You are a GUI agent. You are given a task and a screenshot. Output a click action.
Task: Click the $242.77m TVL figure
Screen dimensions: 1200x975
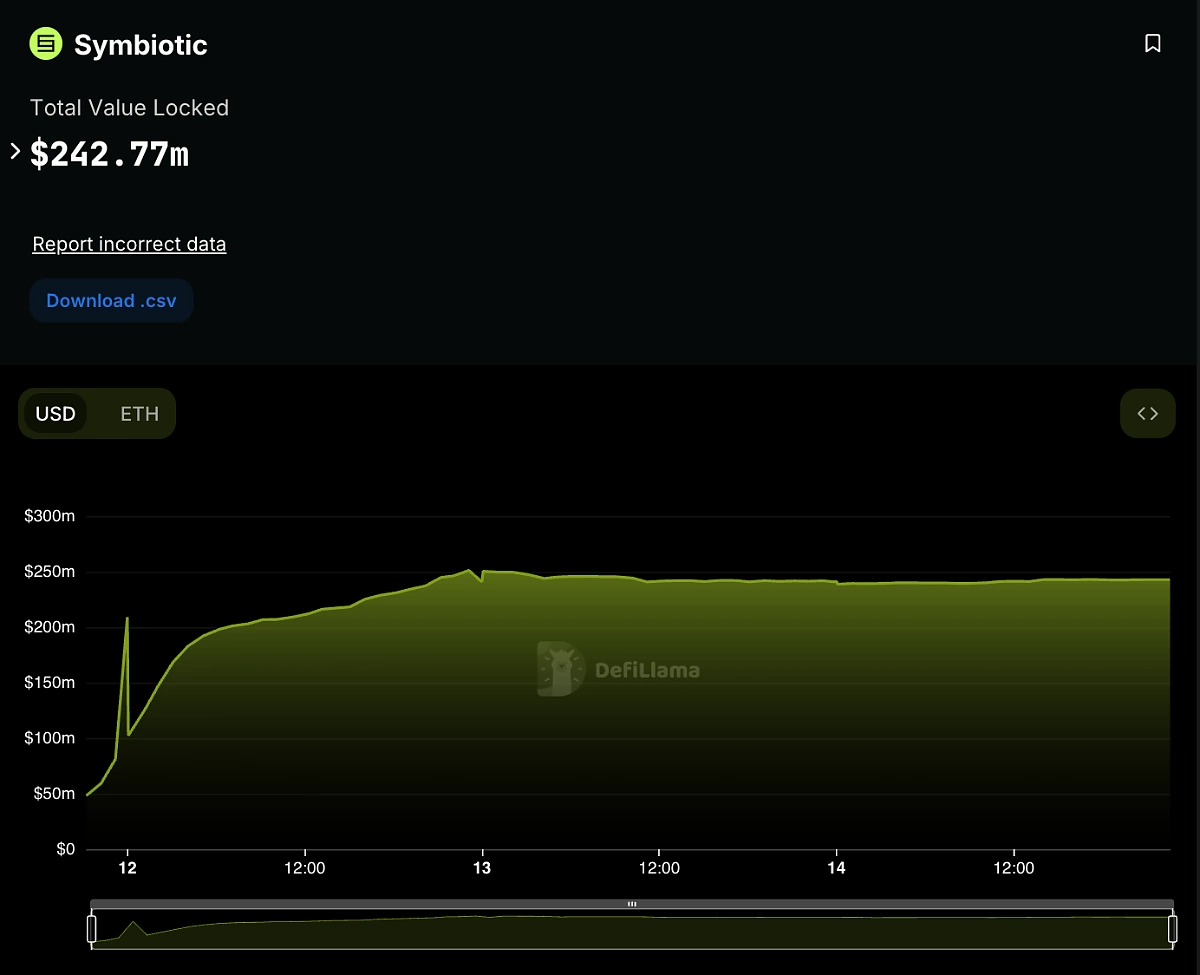[x=109, y=153]
